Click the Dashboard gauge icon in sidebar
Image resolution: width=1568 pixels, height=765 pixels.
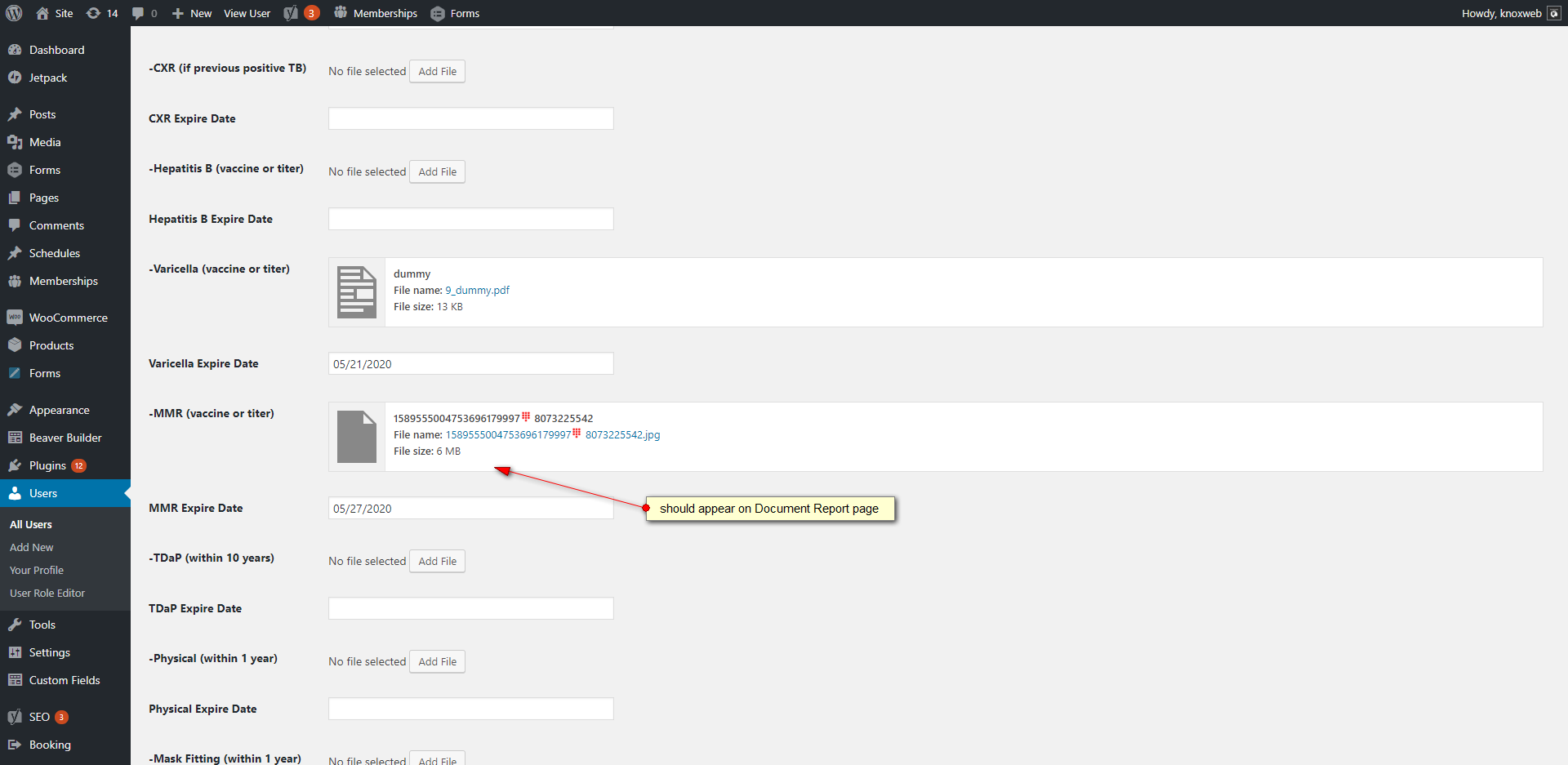(15, 50)
